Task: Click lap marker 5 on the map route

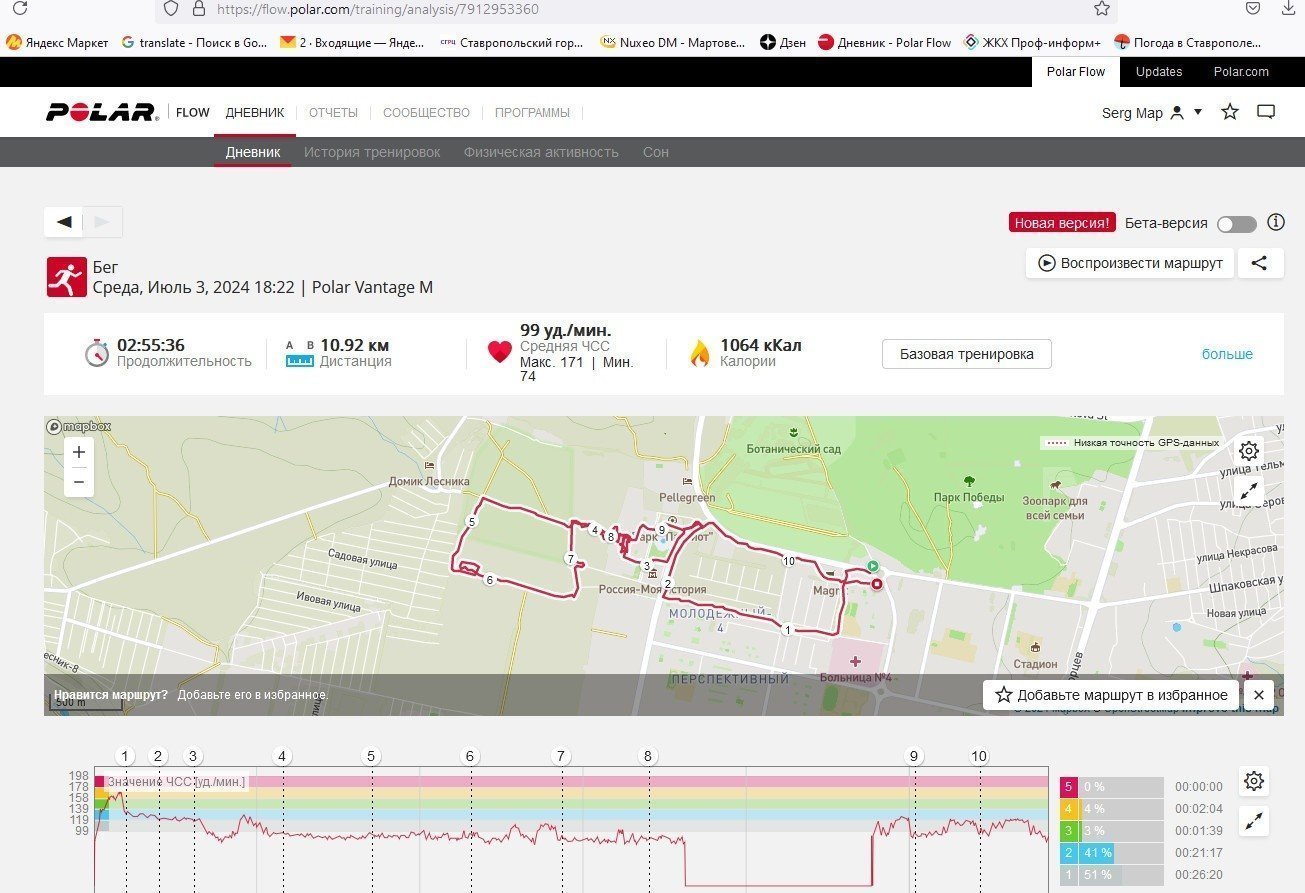Action: click(x=472, y=522)
